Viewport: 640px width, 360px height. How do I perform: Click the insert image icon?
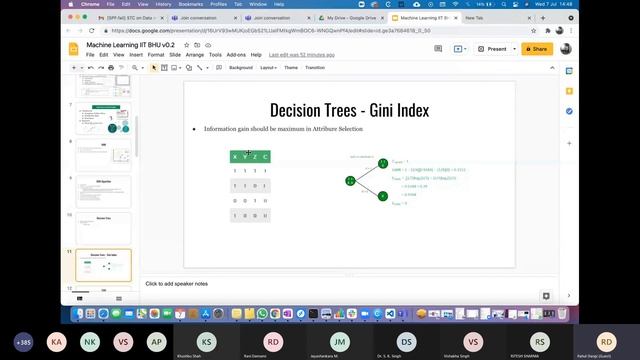click(x=174, y=68)
